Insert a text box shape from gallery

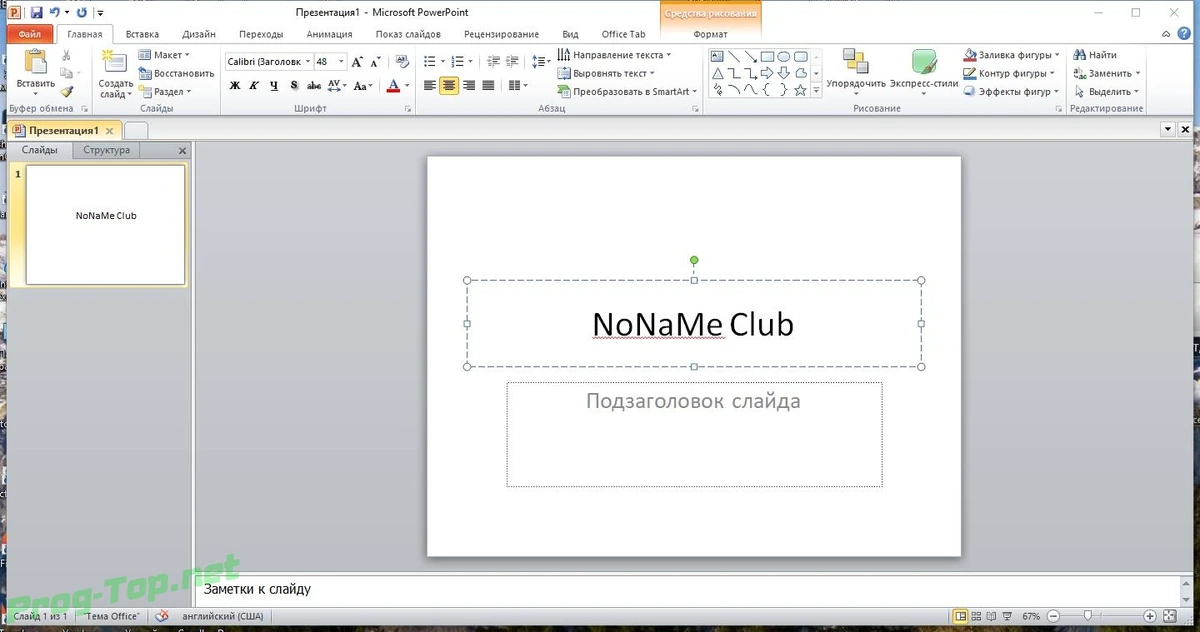[x=716, y=57]
